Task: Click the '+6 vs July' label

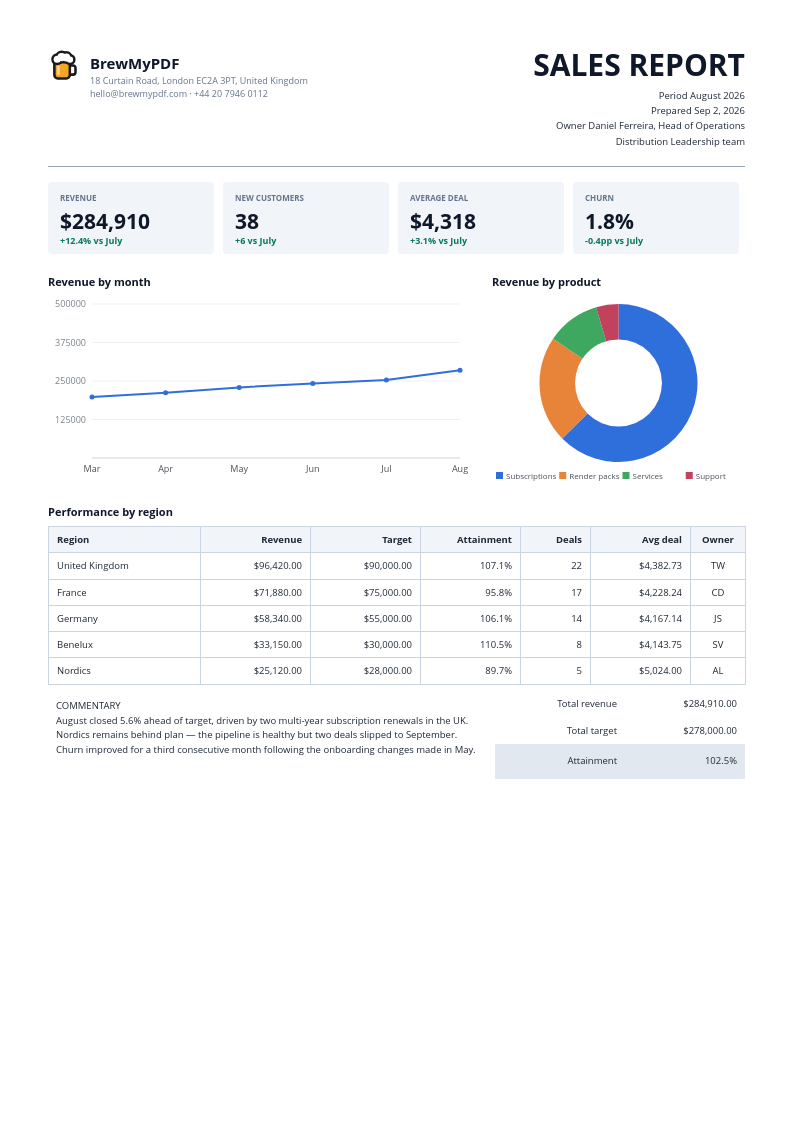Action: [256, 241]
